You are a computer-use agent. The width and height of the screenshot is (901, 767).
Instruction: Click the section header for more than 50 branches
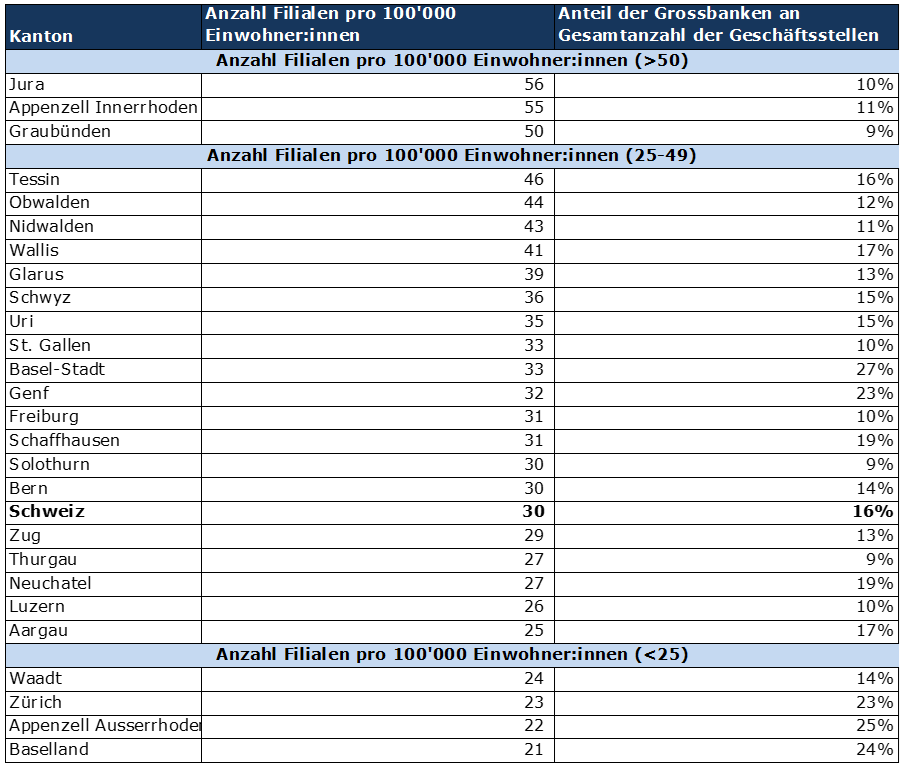pyautogui.click(x=452, y=60)
